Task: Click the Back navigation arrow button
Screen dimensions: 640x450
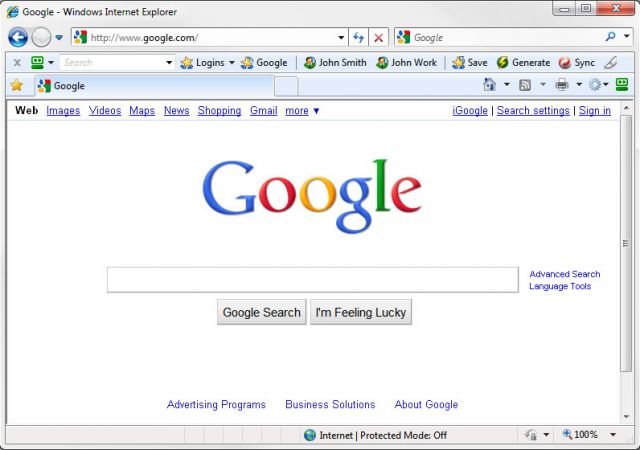Action: coord(18,38)
